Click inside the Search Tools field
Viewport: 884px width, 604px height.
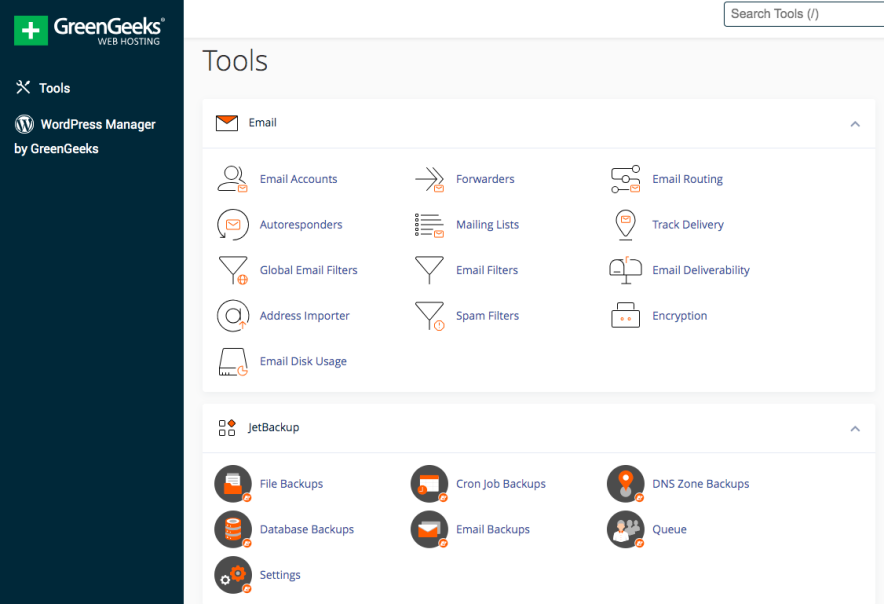click(x=800, y=14)
